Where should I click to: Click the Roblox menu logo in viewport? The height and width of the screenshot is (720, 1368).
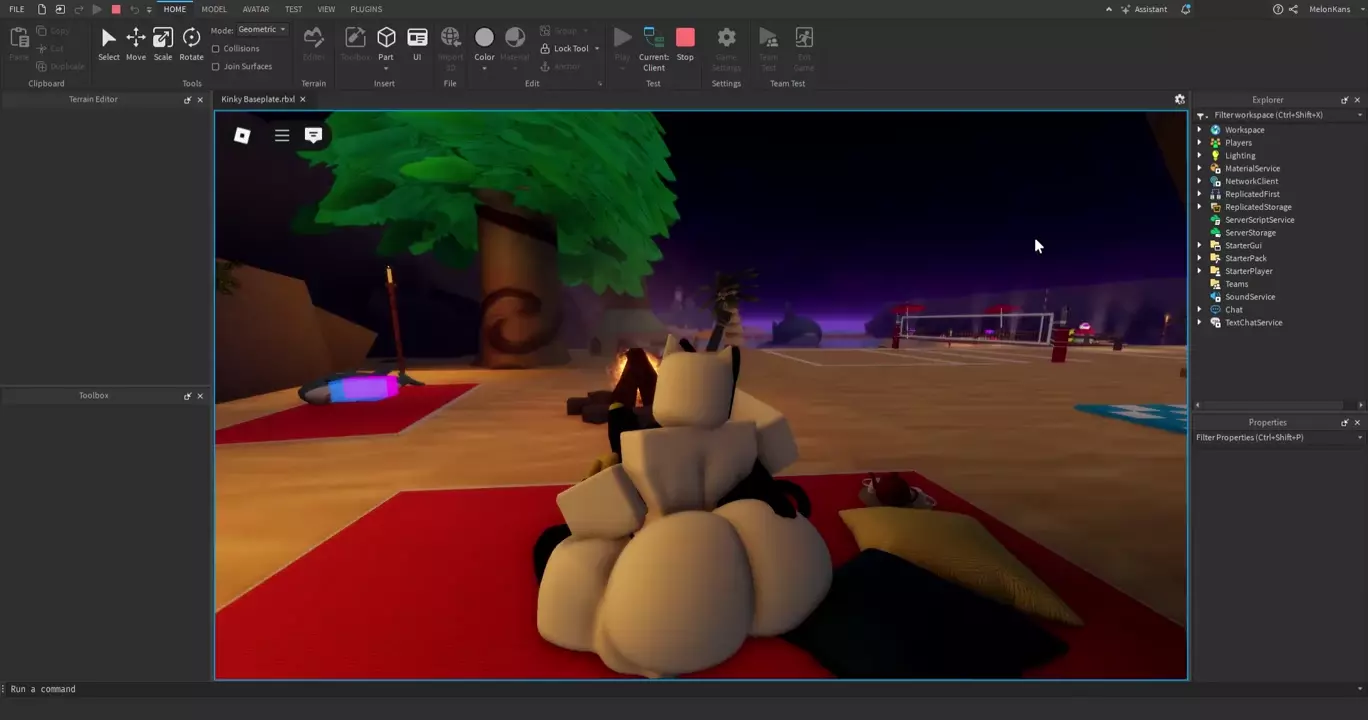242,135
